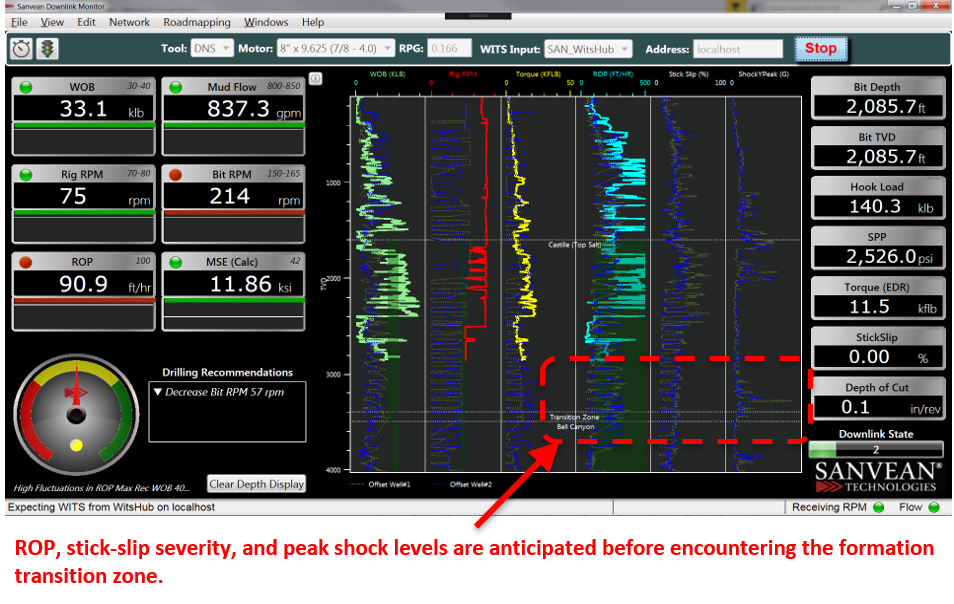Image resolution: width=954 pixels, height=604 pixels.
Task: Open the Tool dropdown showing DNS
Action: pos(212,49)
